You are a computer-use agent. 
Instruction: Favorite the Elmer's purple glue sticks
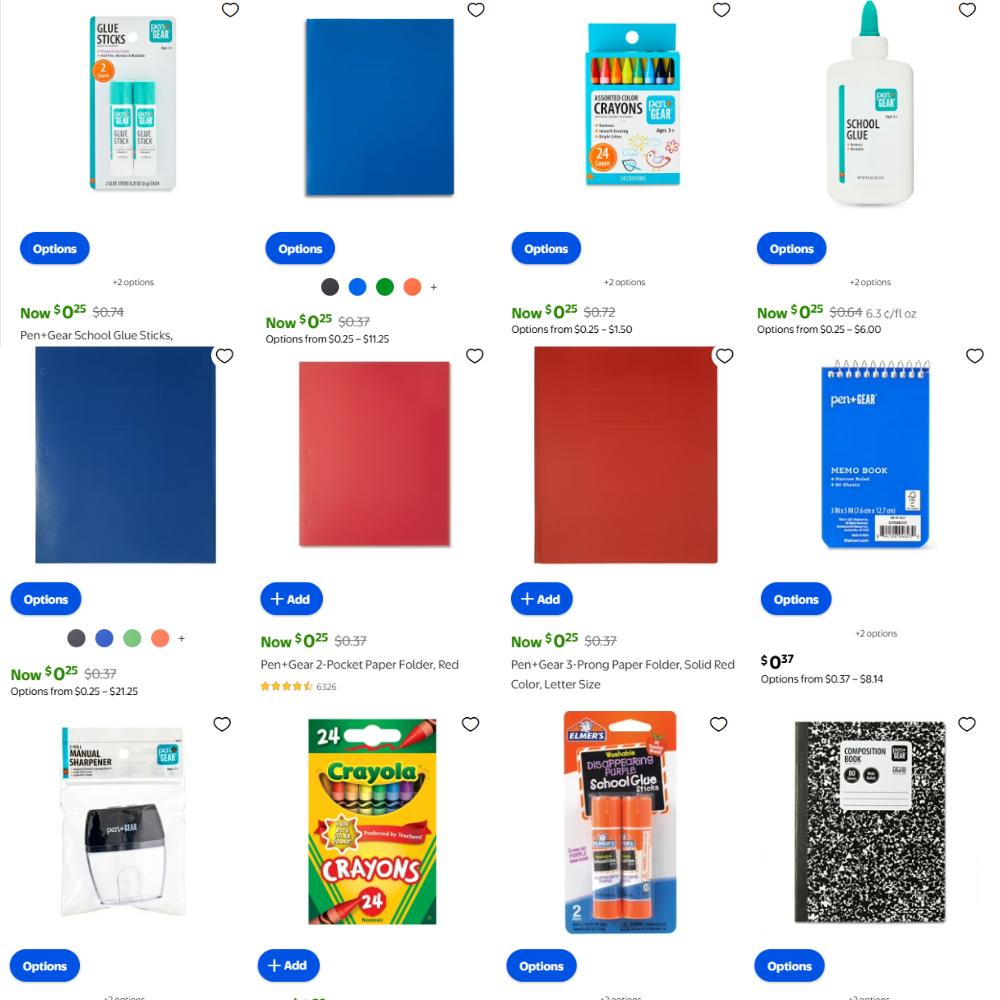pyautogui.click(x=719, y=724)
